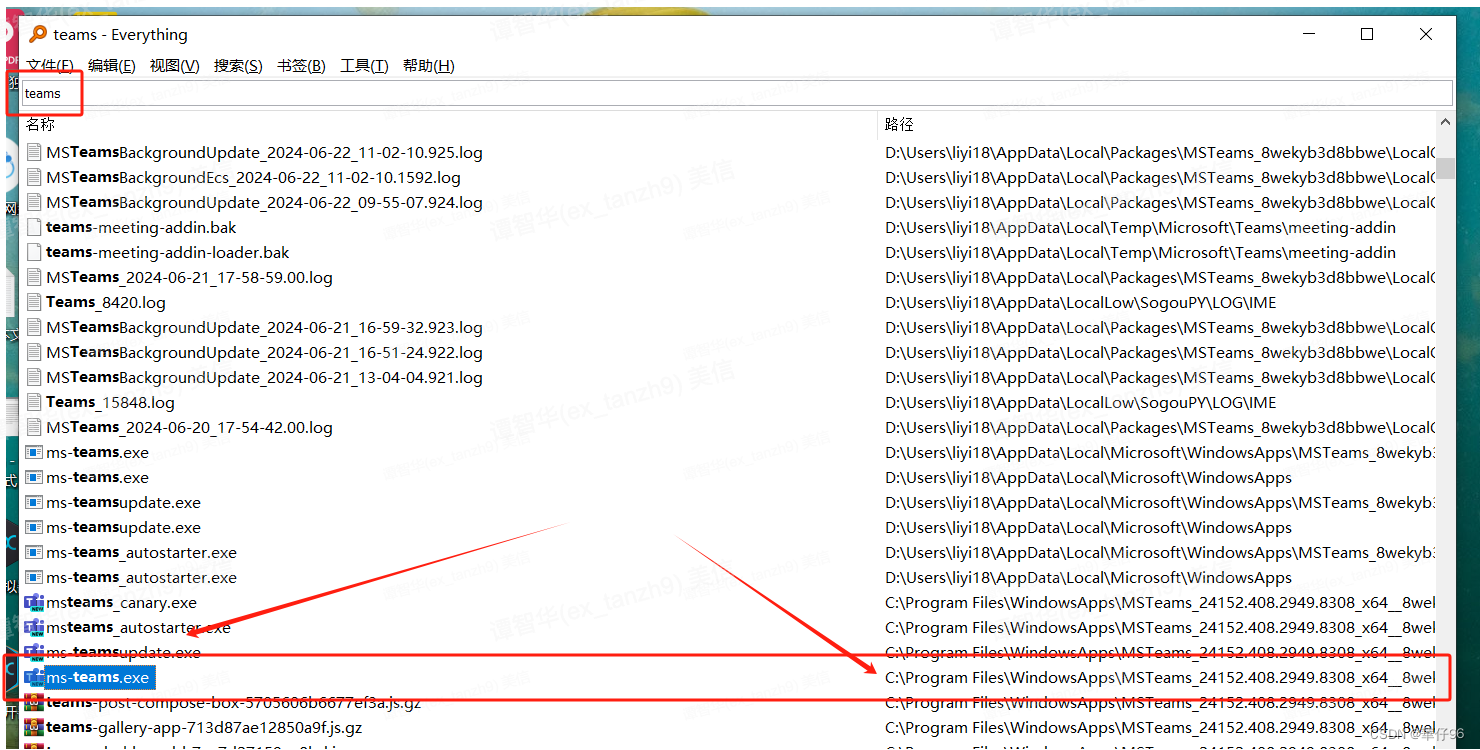Open the 视图(V) menu
This screenshot has width=1480, height=750.
(x=174, y=66)
